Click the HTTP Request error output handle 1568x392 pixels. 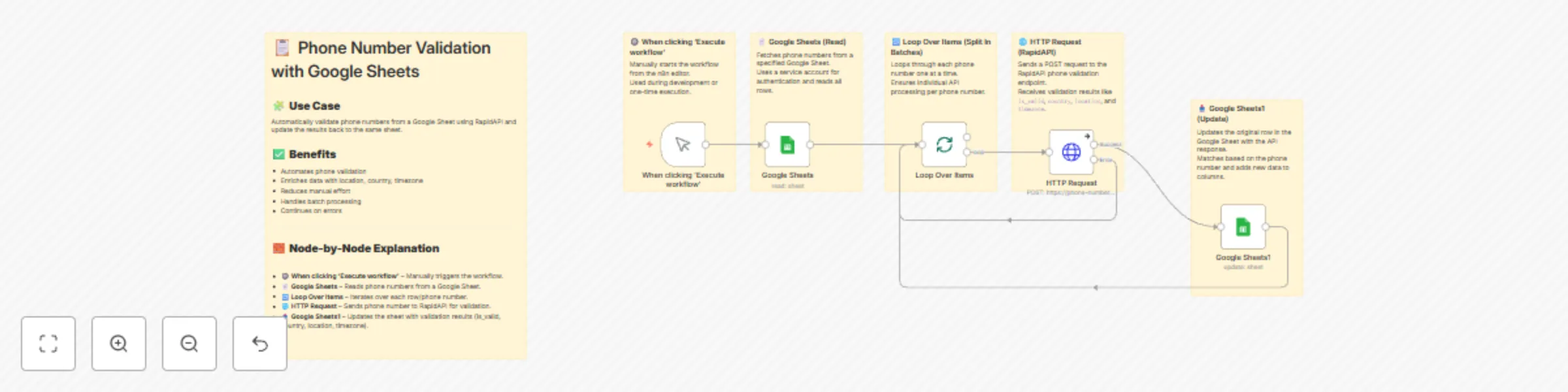pos(1094,159)
